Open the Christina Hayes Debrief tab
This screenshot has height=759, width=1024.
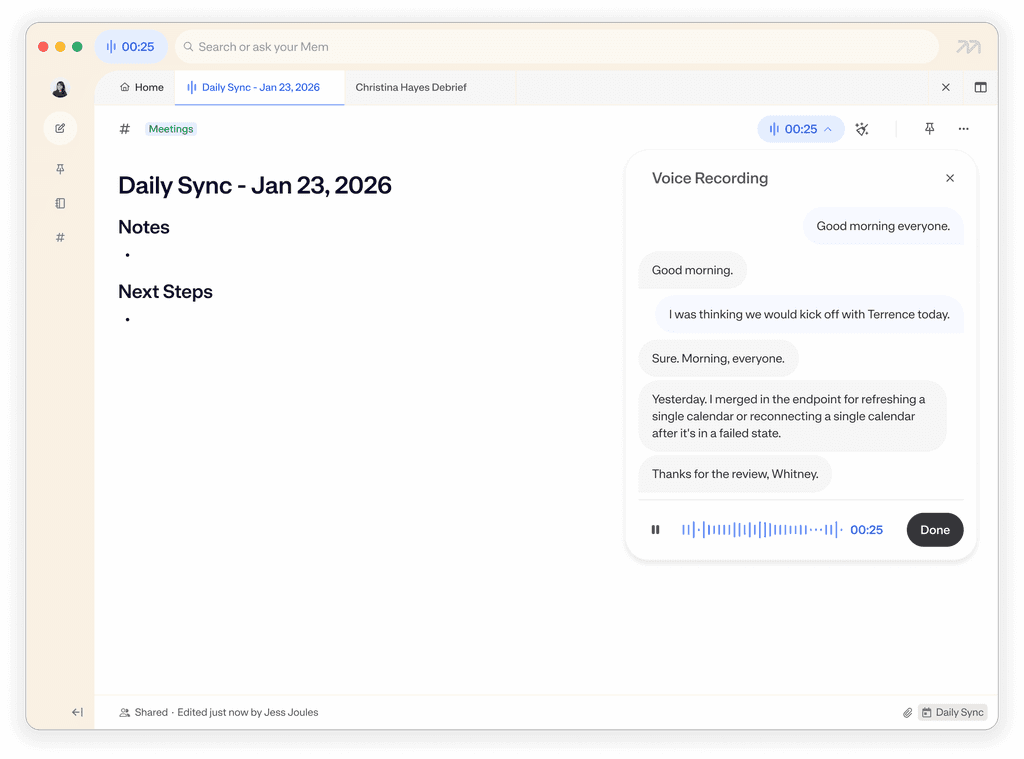411,88
